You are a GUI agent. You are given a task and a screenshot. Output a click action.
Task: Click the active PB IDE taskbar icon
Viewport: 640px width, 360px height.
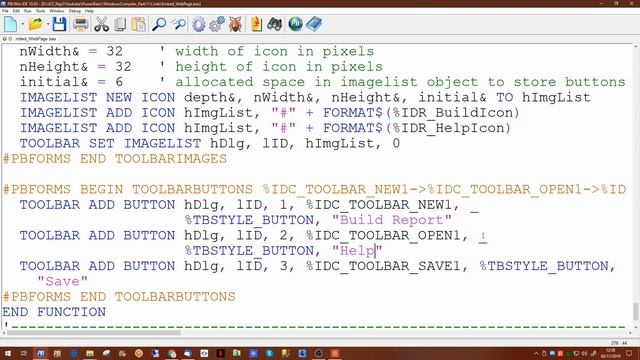click(x=40, y=353)
